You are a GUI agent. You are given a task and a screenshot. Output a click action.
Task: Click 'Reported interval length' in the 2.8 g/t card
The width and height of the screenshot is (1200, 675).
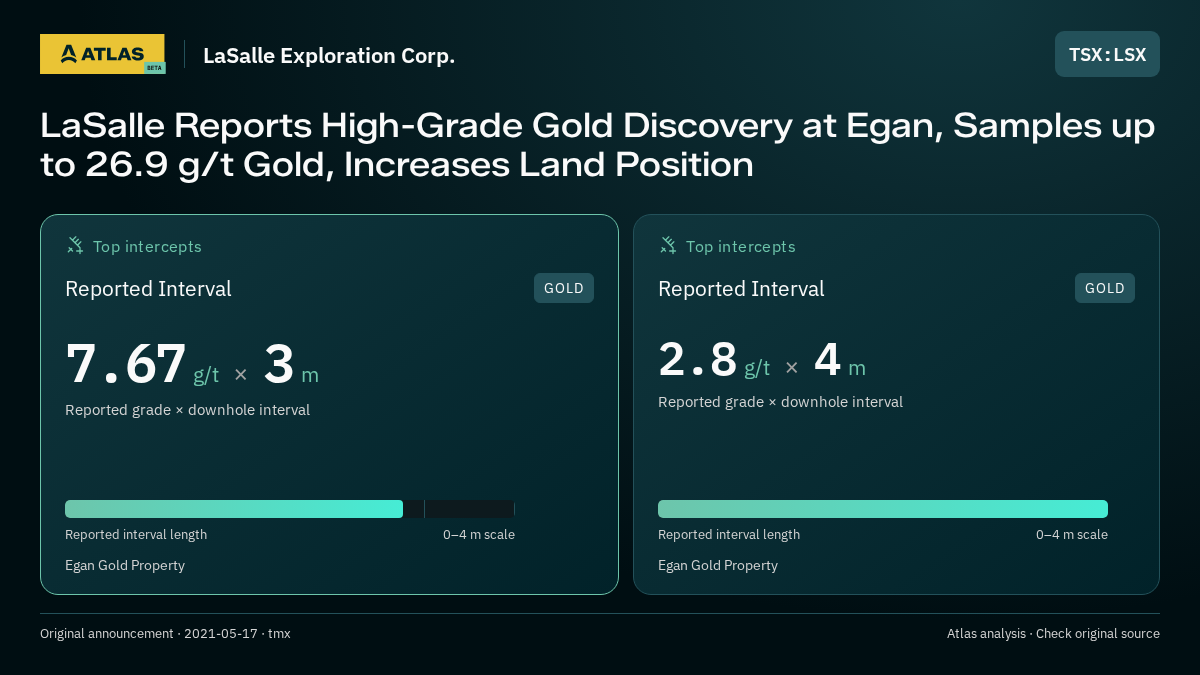pyautogui.click(x=729, y=535)
